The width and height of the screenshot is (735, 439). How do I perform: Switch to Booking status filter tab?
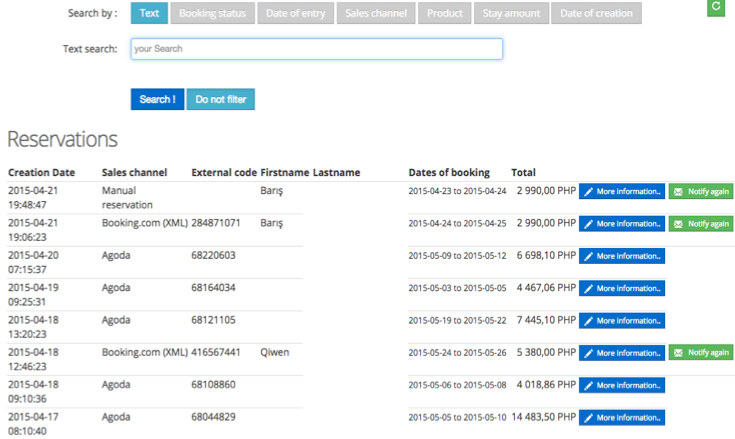pos(212,13)
